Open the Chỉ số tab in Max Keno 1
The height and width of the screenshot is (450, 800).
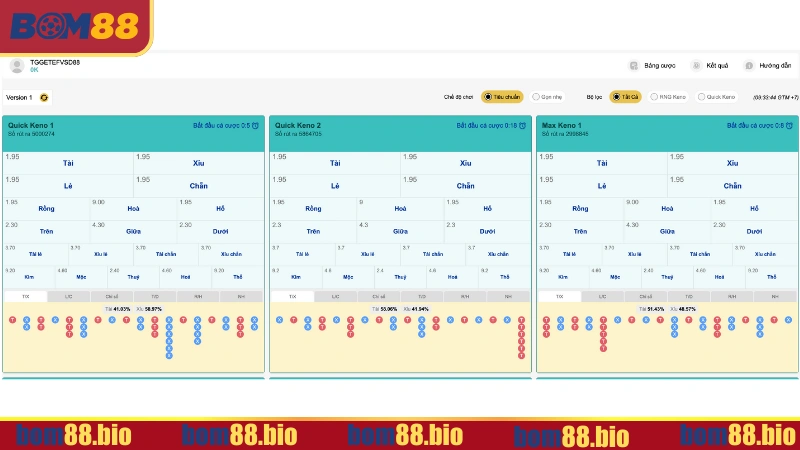645,296
